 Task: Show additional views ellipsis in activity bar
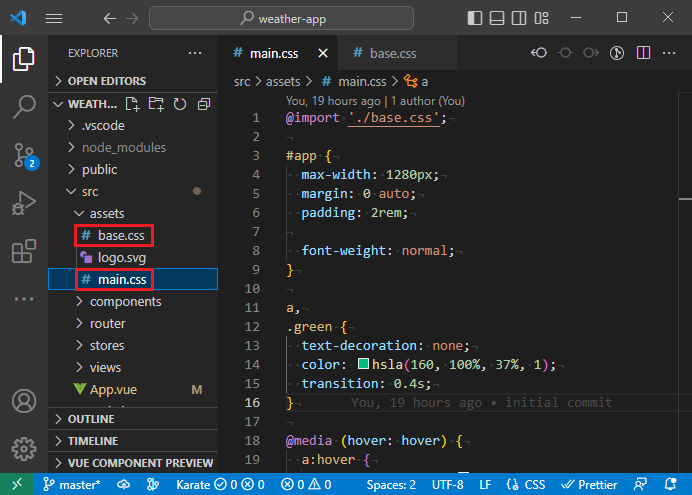pos(23,299)
